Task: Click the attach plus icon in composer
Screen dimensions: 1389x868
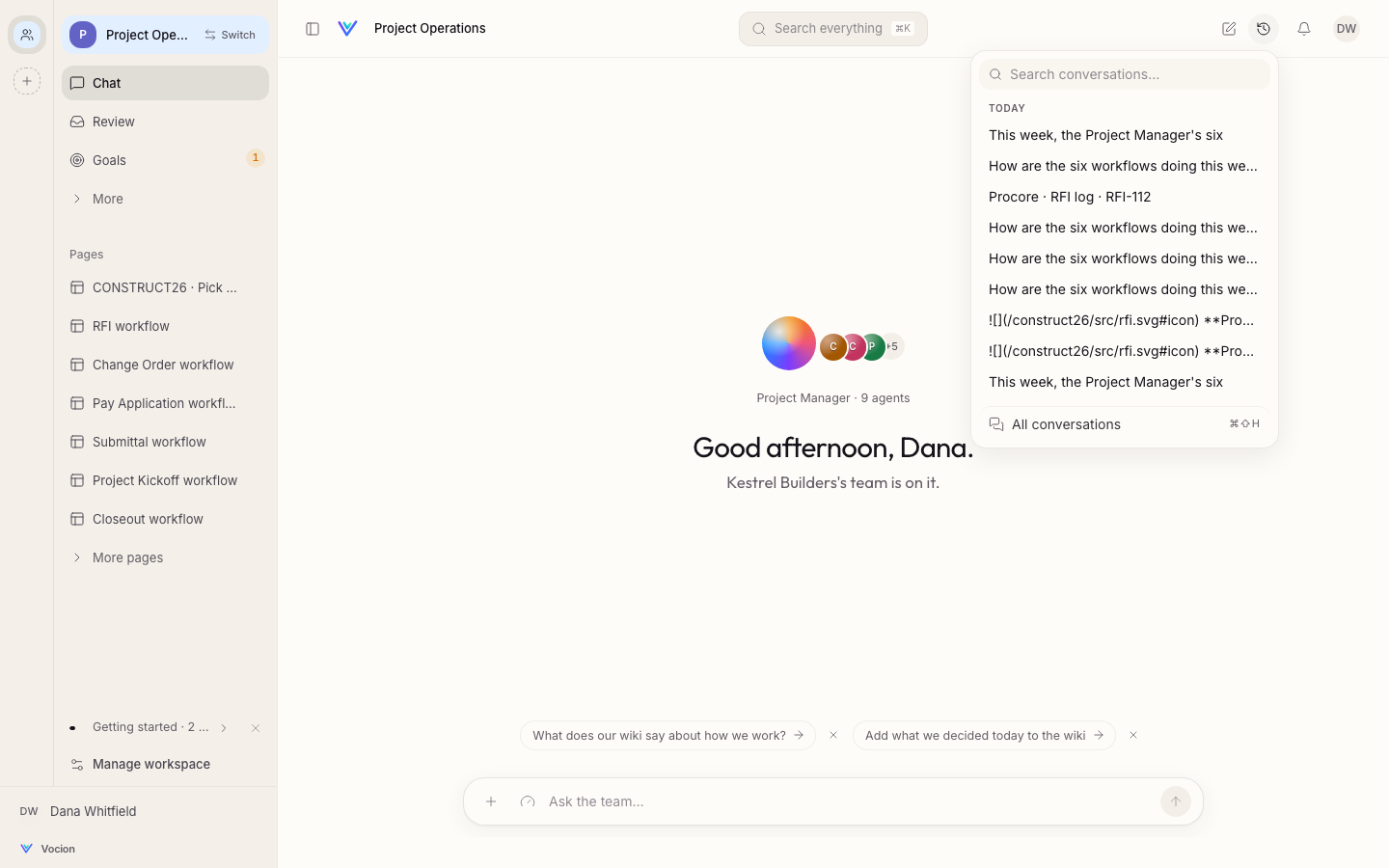Action: [491, 801]
